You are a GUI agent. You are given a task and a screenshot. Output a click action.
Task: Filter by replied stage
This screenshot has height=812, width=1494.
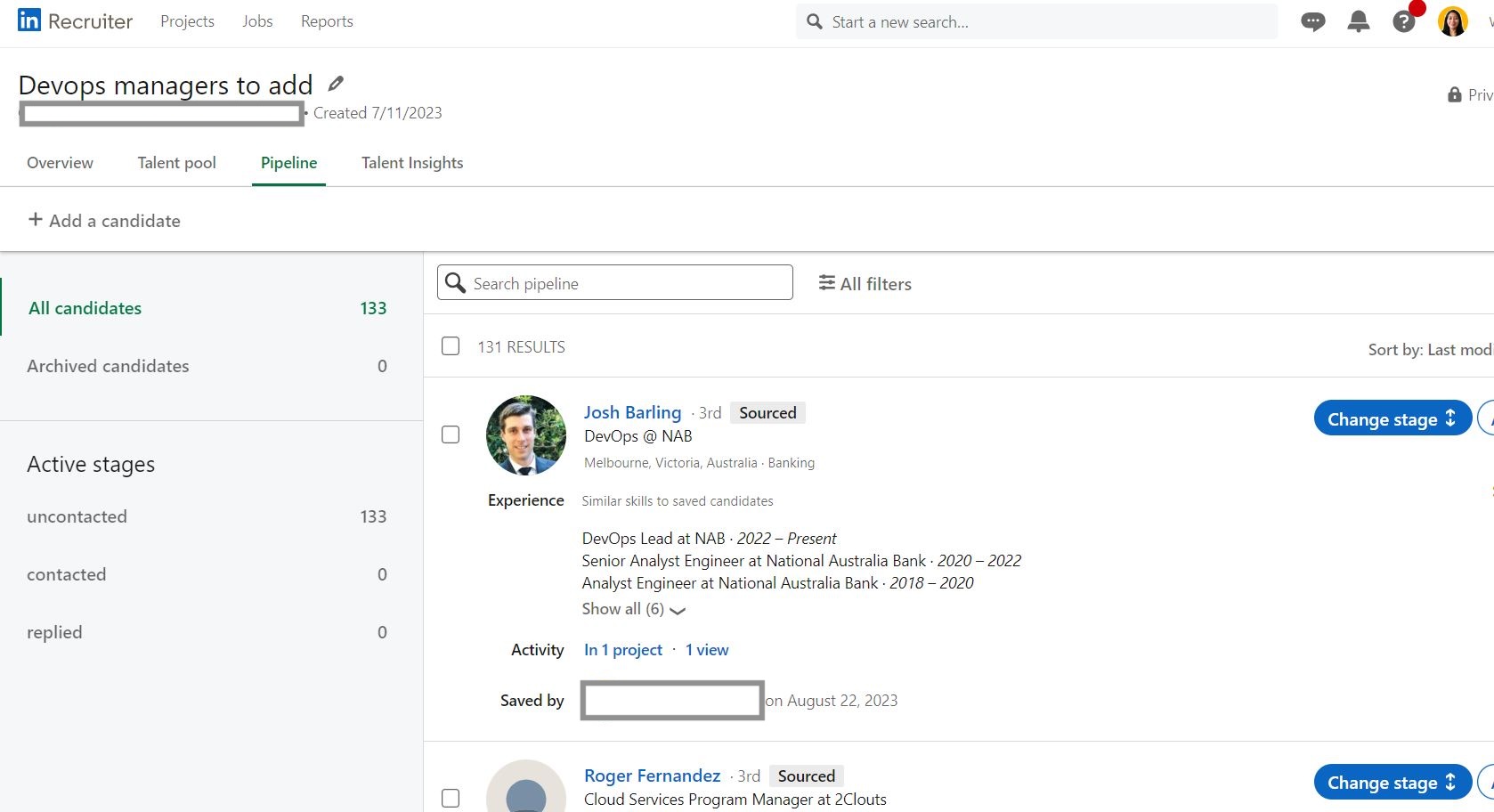click(211, 632)
